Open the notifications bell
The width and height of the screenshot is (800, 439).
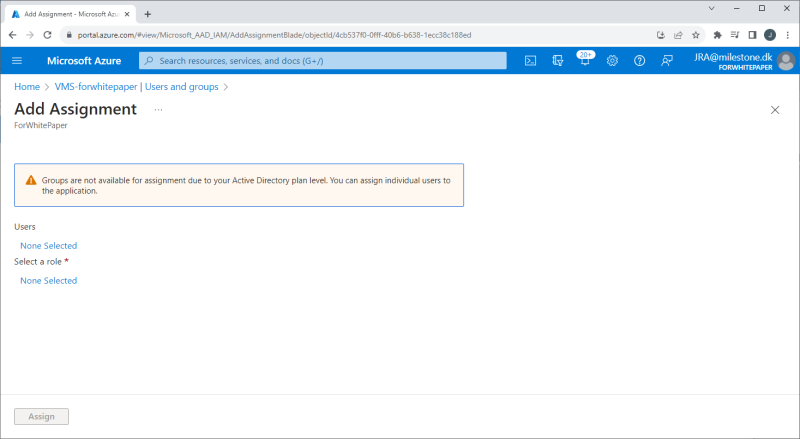pyautogui.click(x=585, y=61)
